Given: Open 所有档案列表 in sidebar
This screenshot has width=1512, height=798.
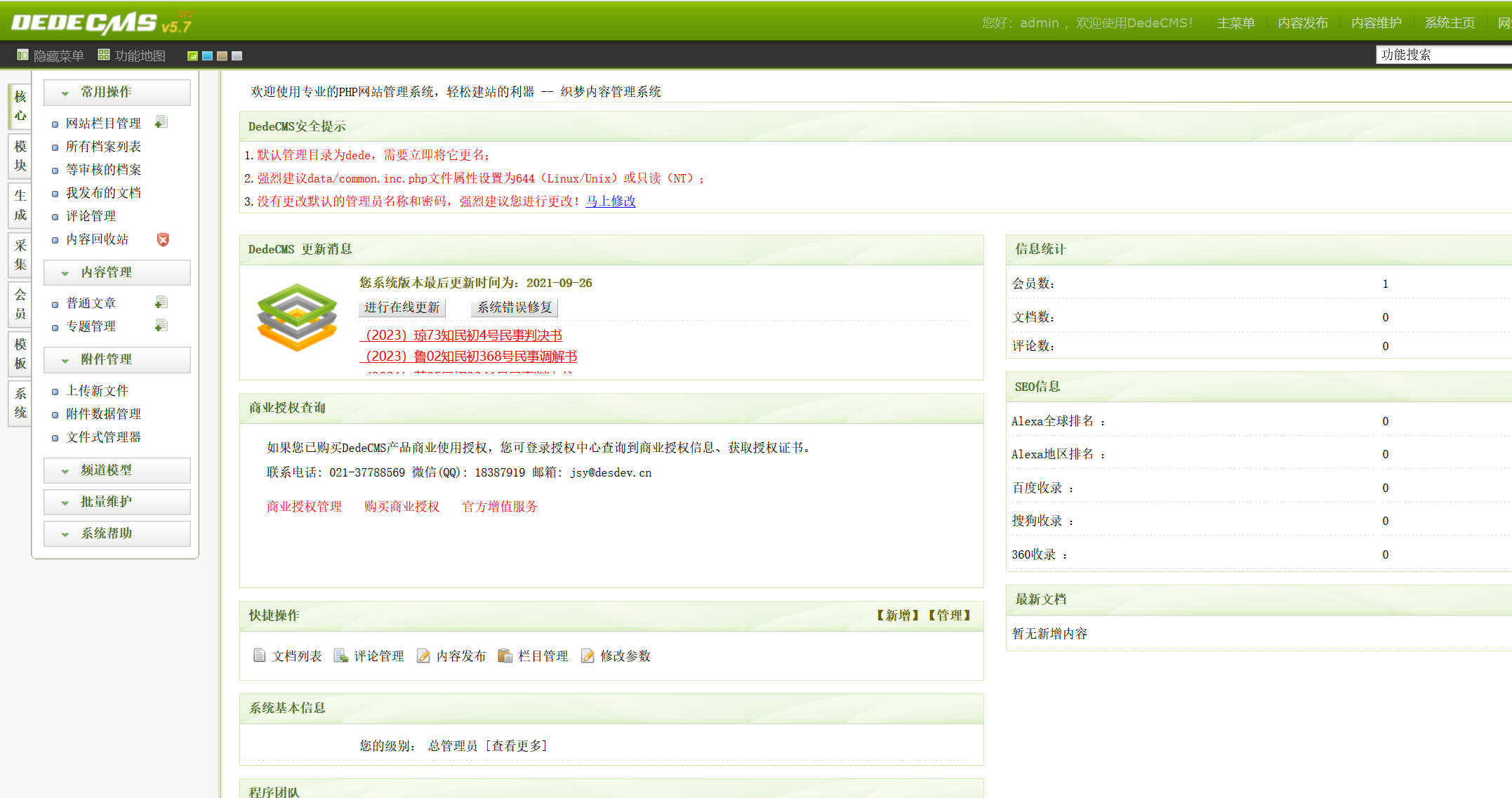Looking at the screenshot, I should 103,146.
